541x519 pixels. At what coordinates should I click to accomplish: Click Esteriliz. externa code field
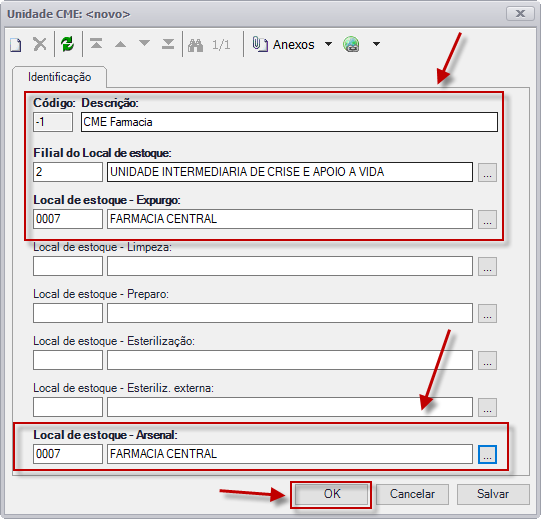[x=68, y=407]
